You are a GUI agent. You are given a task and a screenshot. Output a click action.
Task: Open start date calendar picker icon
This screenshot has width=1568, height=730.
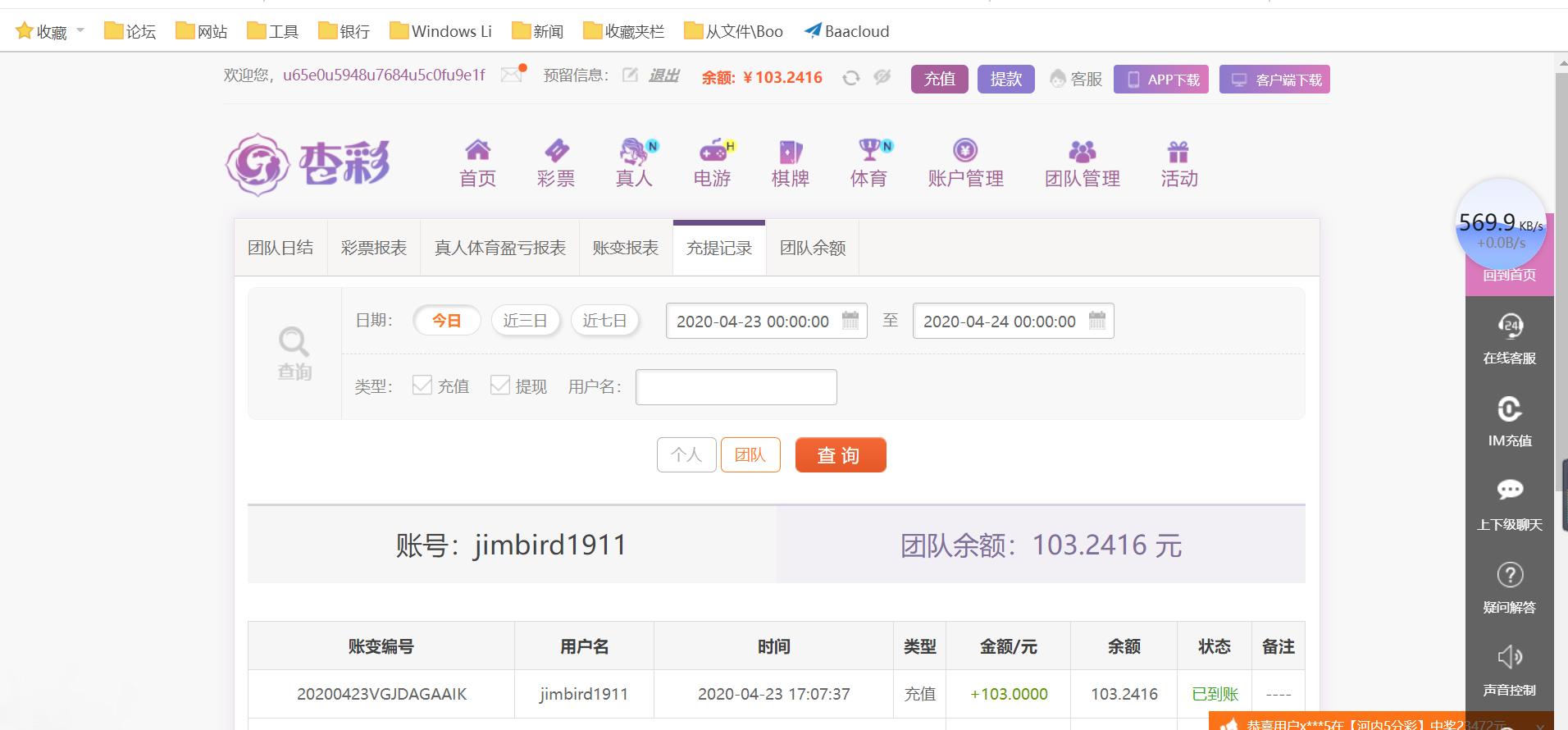[850, 321]
